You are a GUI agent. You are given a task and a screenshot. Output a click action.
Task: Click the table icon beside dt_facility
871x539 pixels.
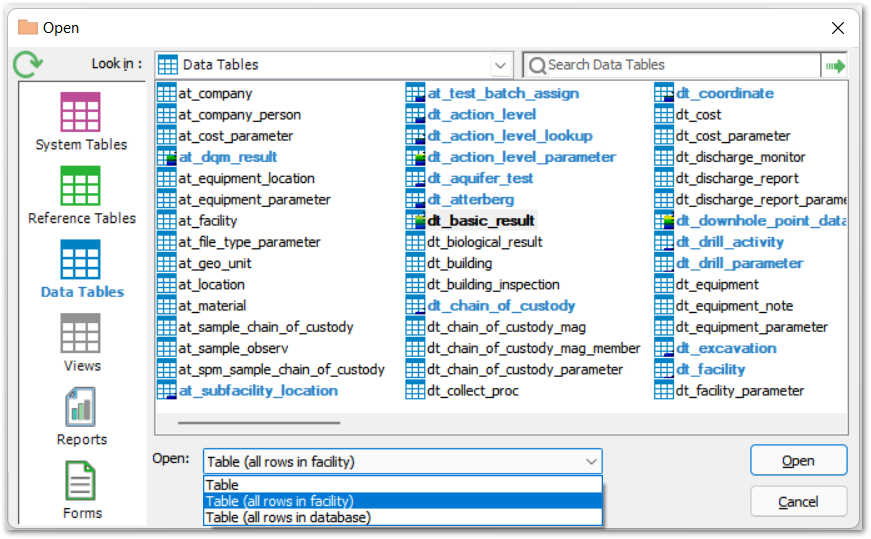[664, 369]
